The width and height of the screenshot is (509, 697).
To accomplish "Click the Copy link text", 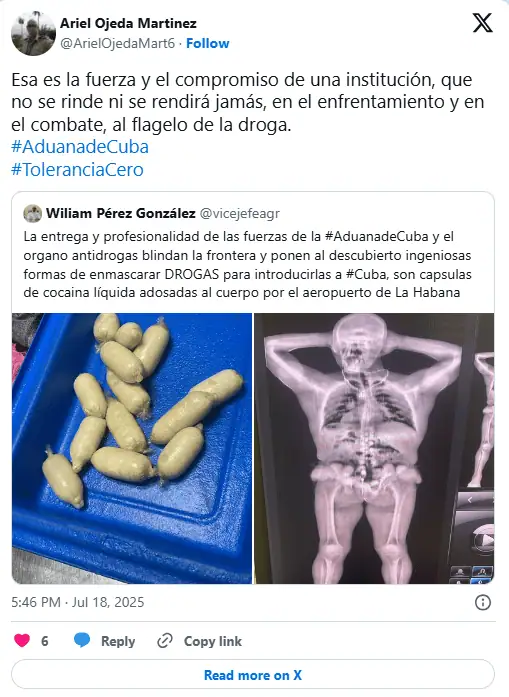I will (213, 641).
